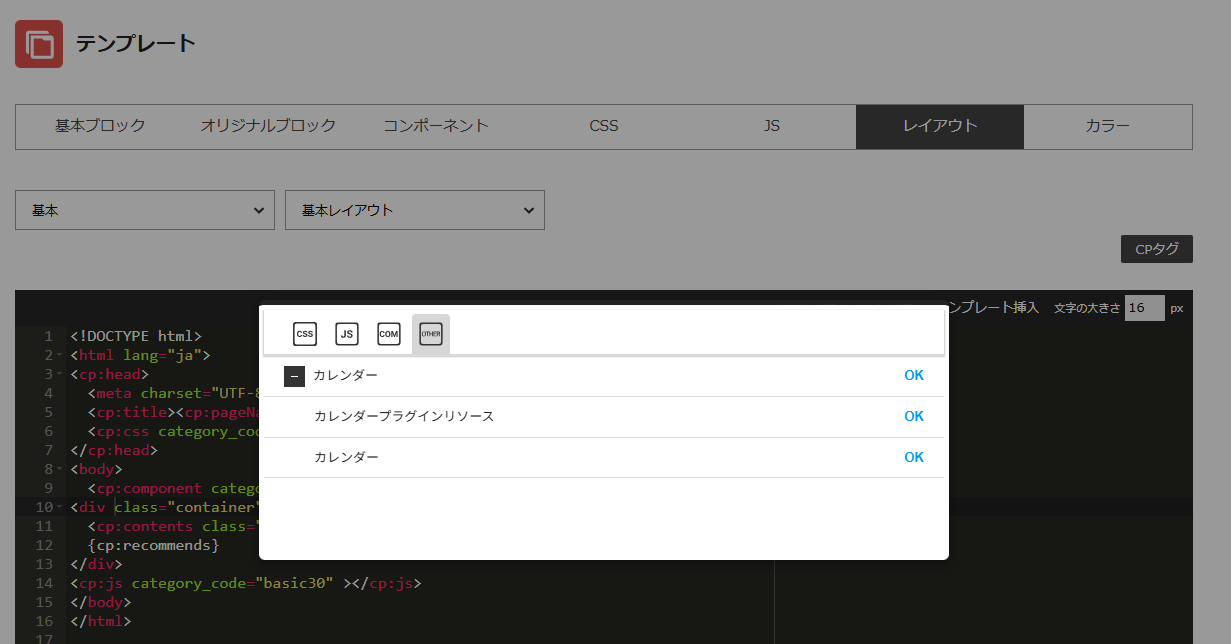Screen dimensions: 1231x644
Task: Click the CPタグ button
Action: click(x=1156, y=248)
